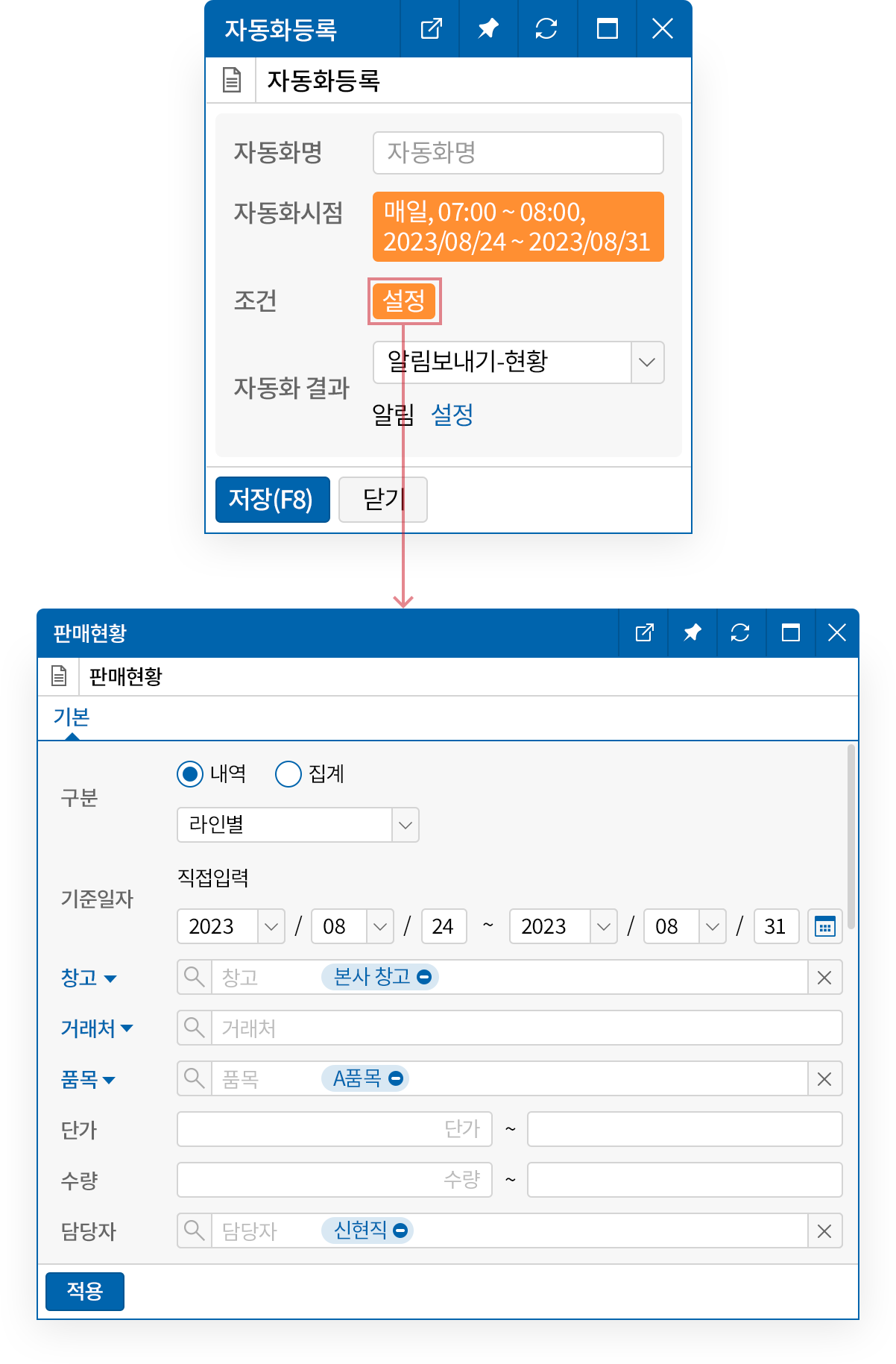Open the 알림보내기-현황 dropdown
The image size is (896, 1364).
click(x=647, y=362)
